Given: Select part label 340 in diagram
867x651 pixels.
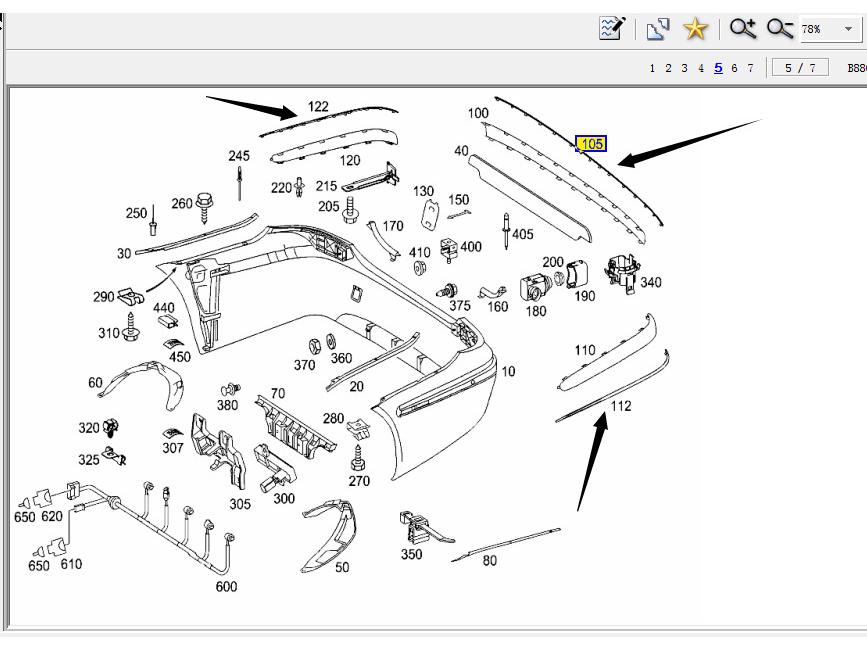Looking at the screenshot, I should tap(651, 282).
